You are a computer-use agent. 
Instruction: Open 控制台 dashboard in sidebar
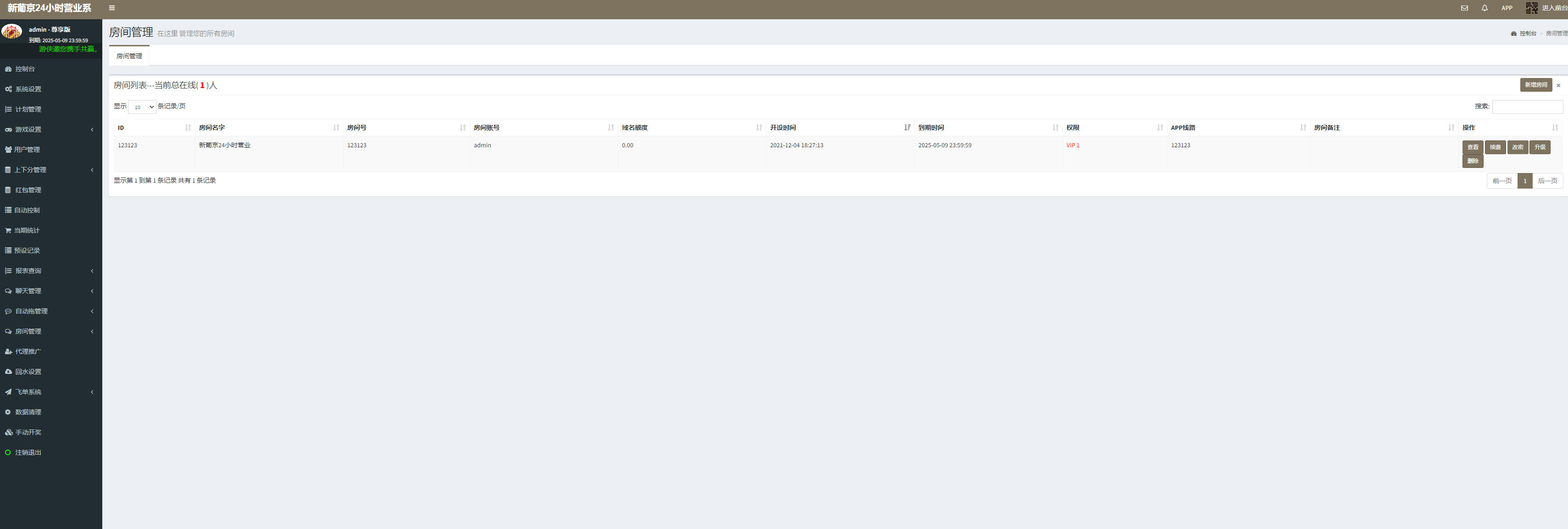coord(25,69)
